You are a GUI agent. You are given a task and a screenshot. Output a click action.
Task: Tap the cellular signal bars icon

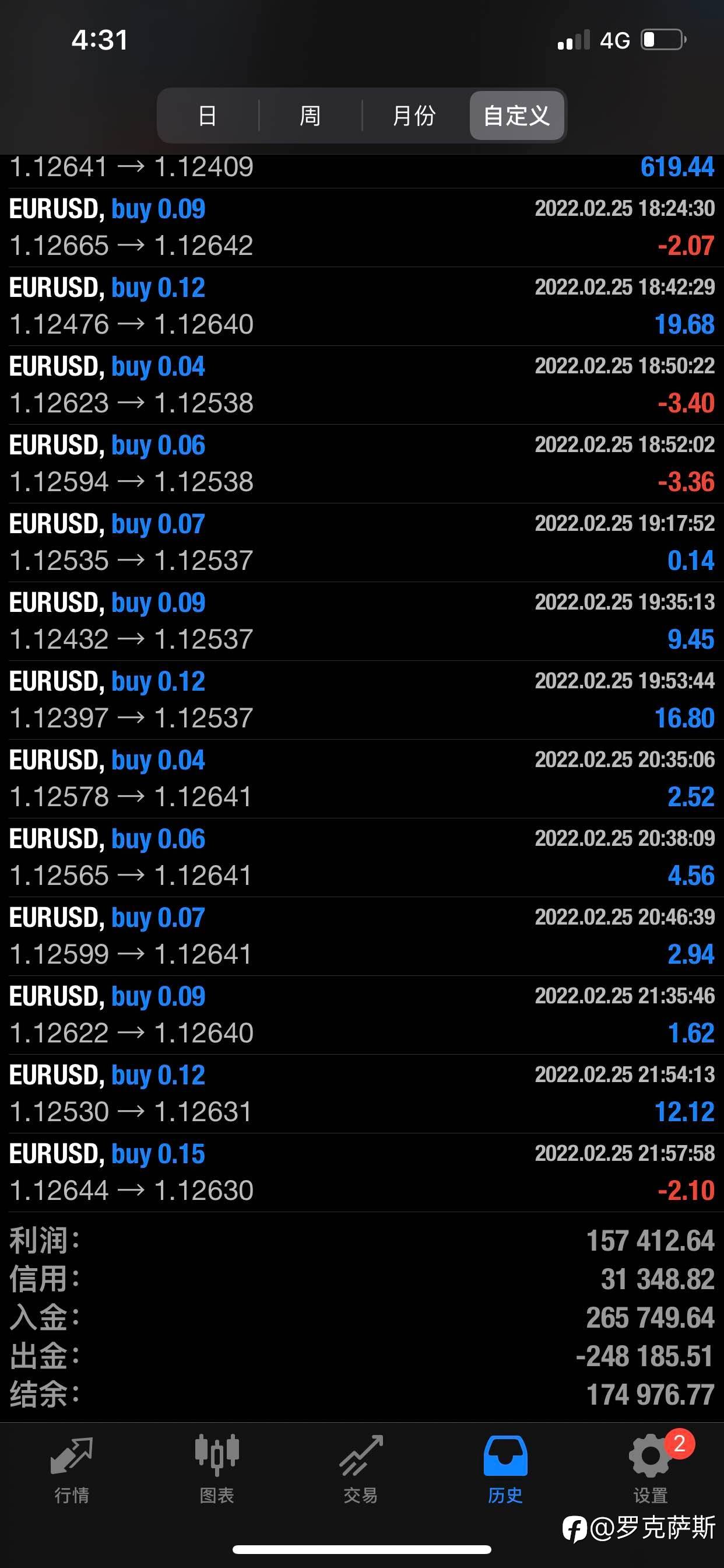[x=574, y=40]
